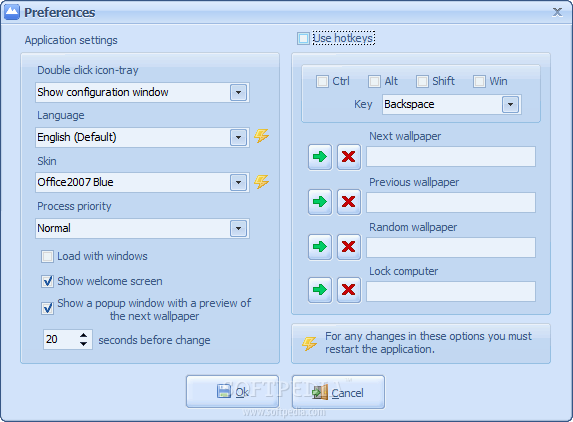Tick the Ctrl modifier checkbox
This screenshot has height=422, width=573.
[x=322, y=81]
